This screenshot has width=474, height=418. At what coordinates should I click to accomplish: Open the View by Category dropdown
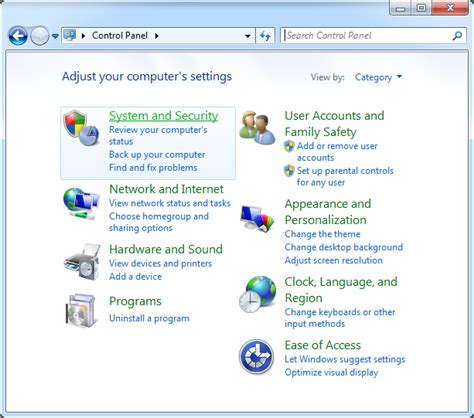[x=378, y=77]
